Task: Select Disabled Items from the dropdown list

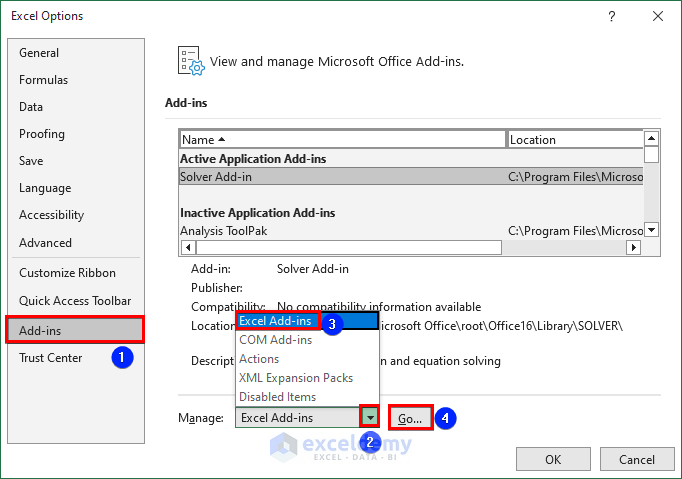Action: (x=278, y=397)
